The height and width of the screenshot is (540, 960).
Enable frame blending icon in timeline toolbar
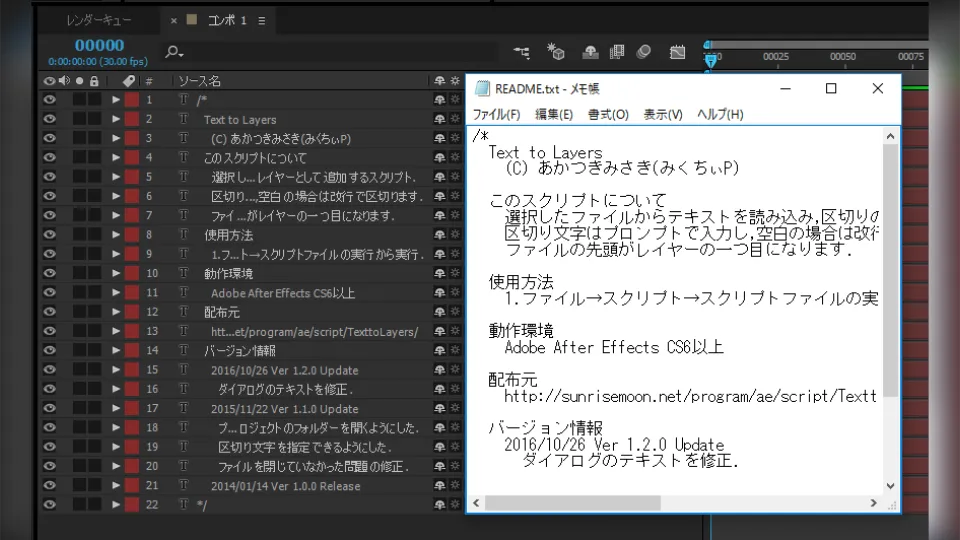tap(617, 52)
